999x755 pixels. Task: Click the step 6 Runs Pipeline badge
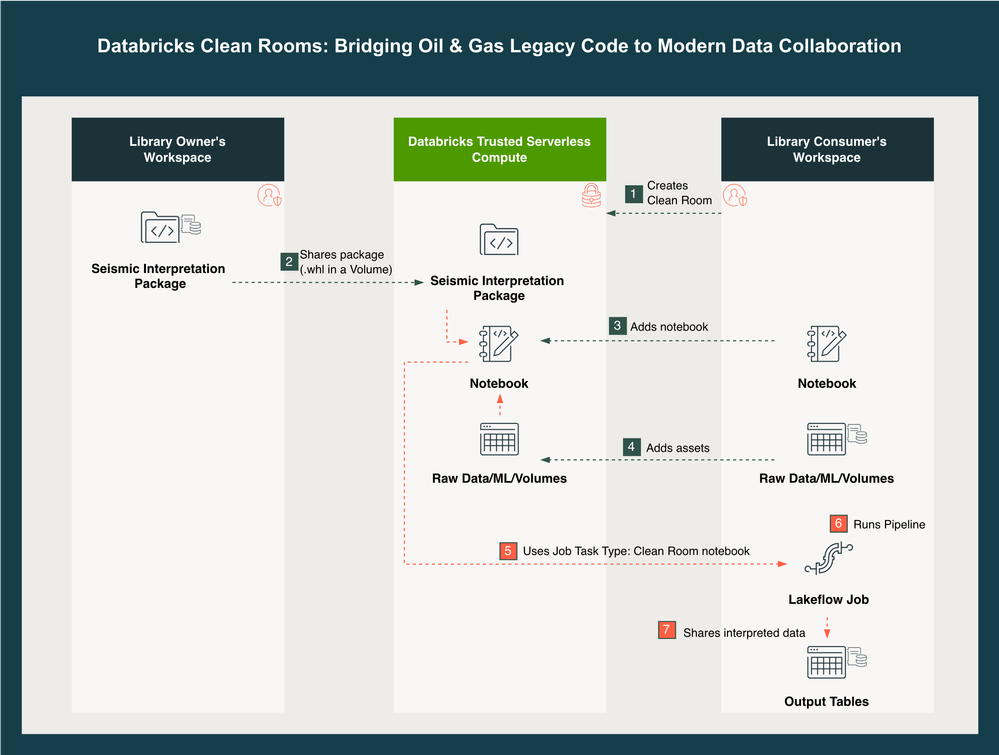click(x=839, y=524)
